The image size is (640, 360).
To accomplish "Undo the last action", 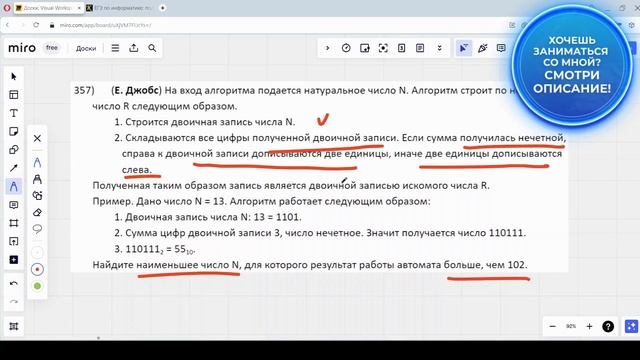I will (x=13, y=283).
